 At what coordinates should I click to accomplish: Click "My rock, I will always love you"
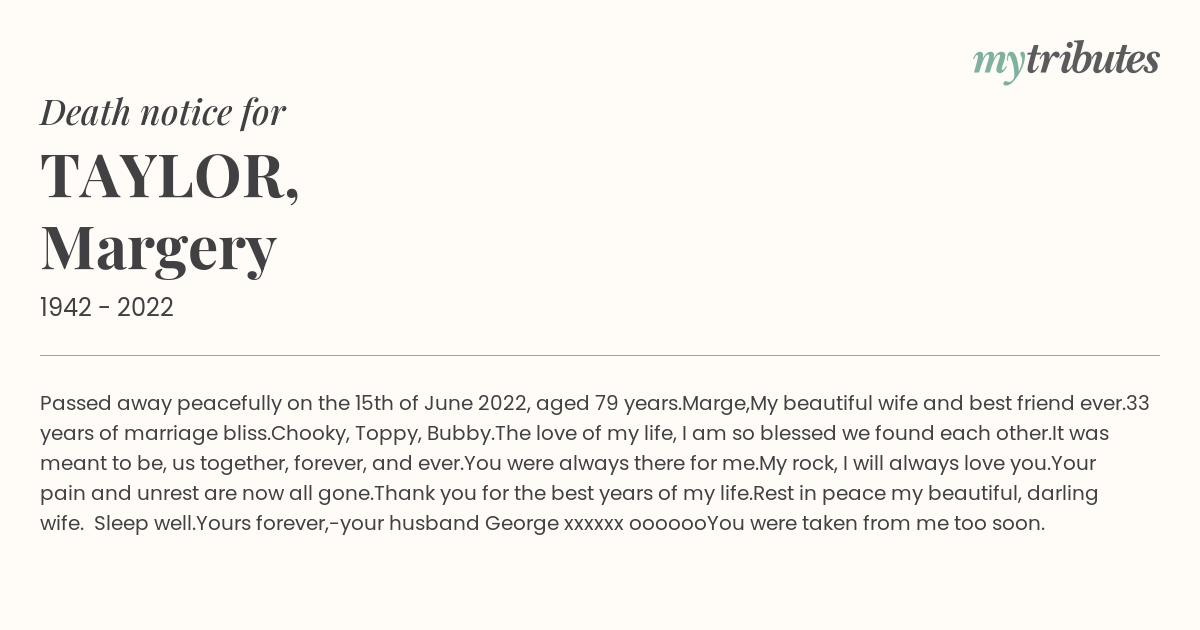(903, 464)
